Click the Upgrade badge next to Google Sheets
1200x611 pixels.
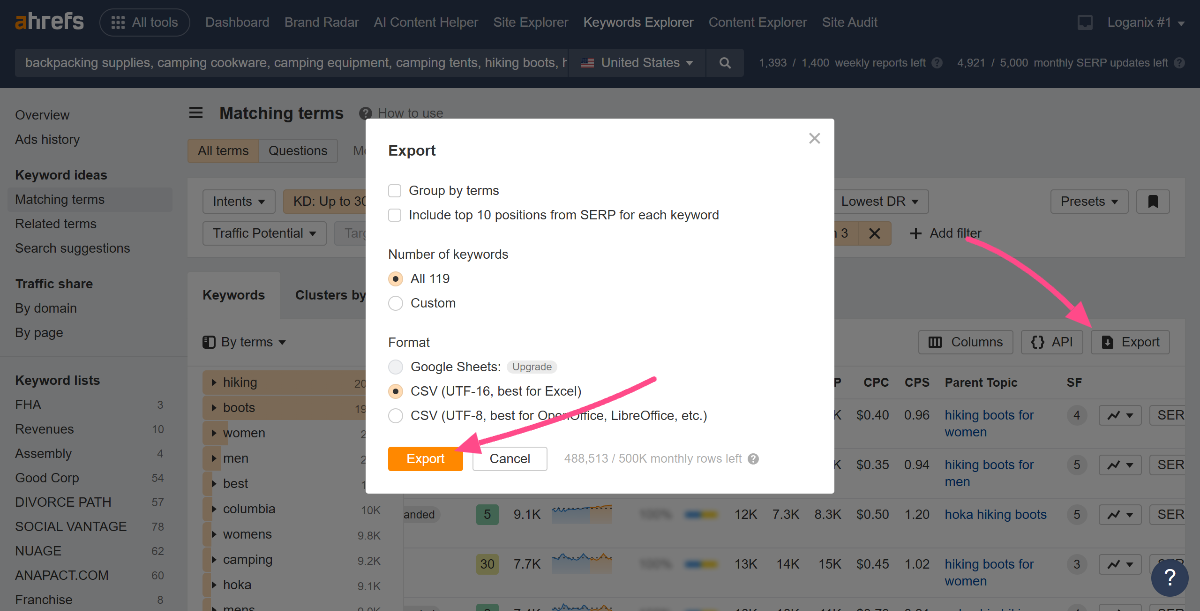pyautogui.click(x=533, y=367)
